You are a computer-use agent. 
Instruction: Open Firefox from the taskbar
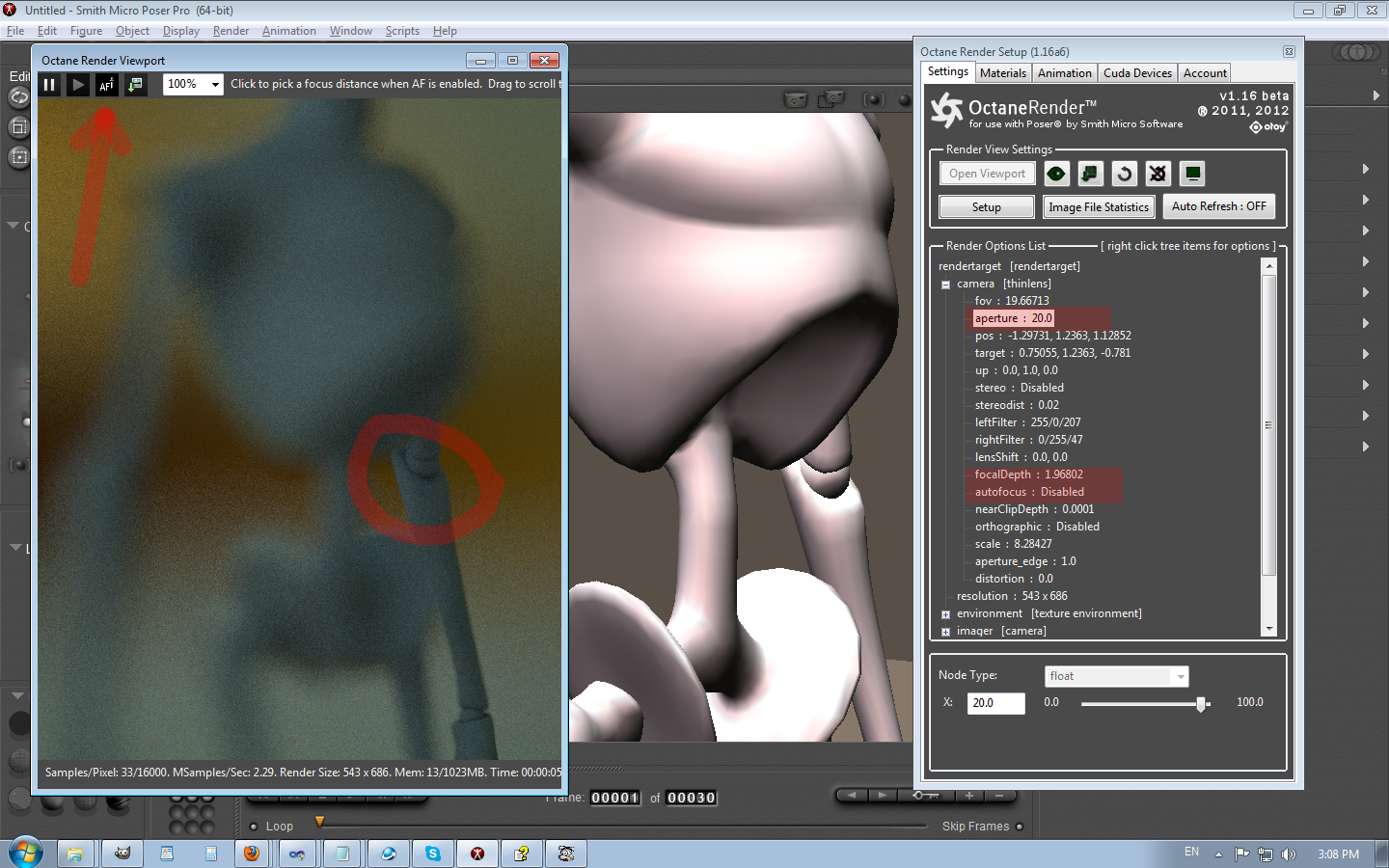(x=252, y=854)
